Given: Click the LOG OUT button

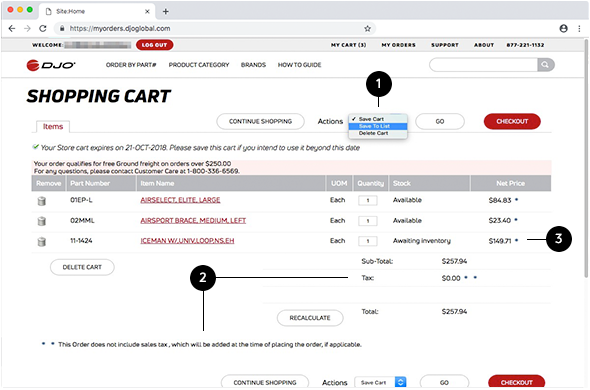Looking at the screenshot, I should 154,45.
